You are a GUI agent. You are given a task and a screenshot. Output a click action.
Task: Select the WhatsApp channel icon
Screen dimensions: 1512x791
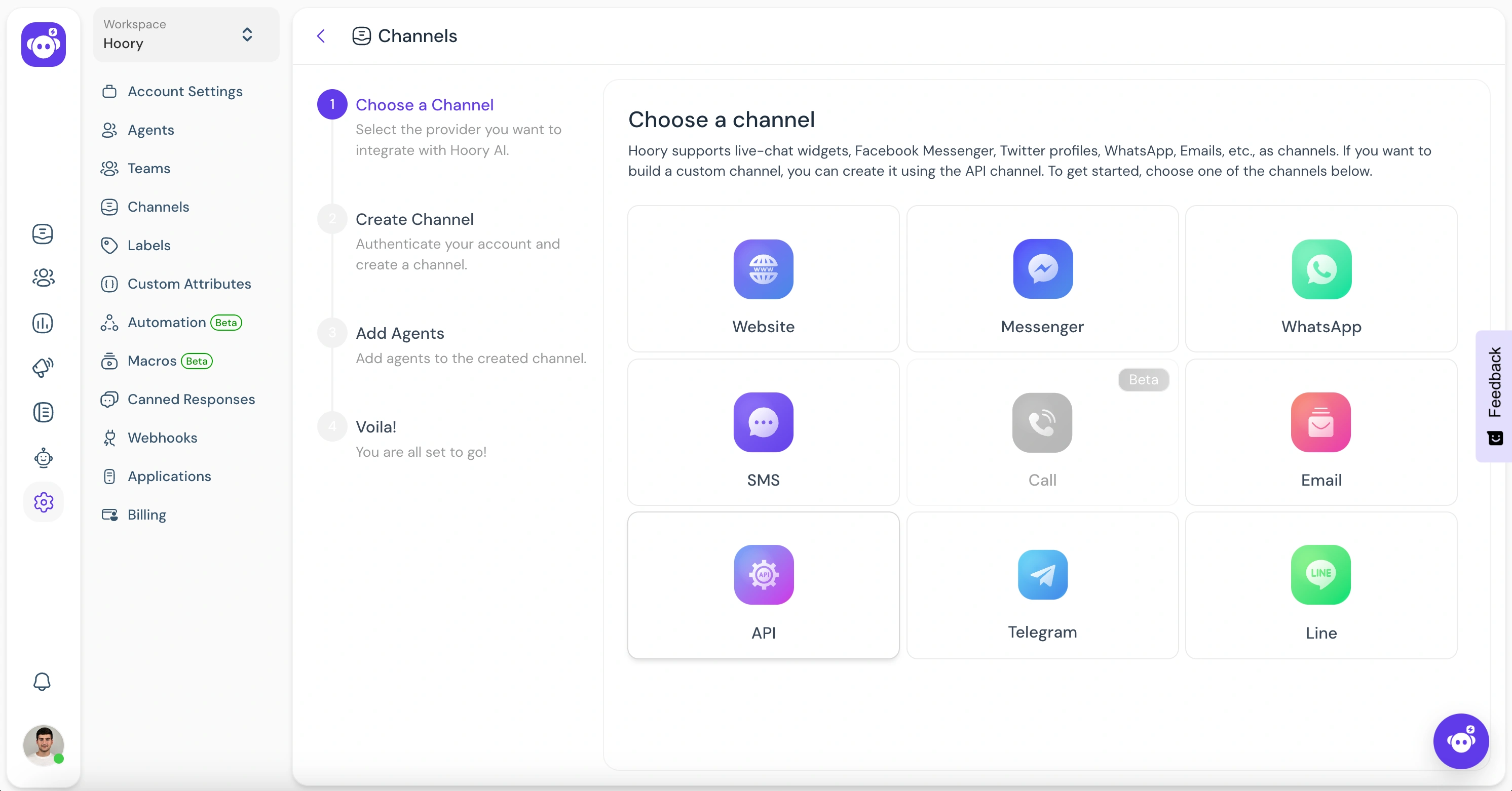click(1321, 269)
